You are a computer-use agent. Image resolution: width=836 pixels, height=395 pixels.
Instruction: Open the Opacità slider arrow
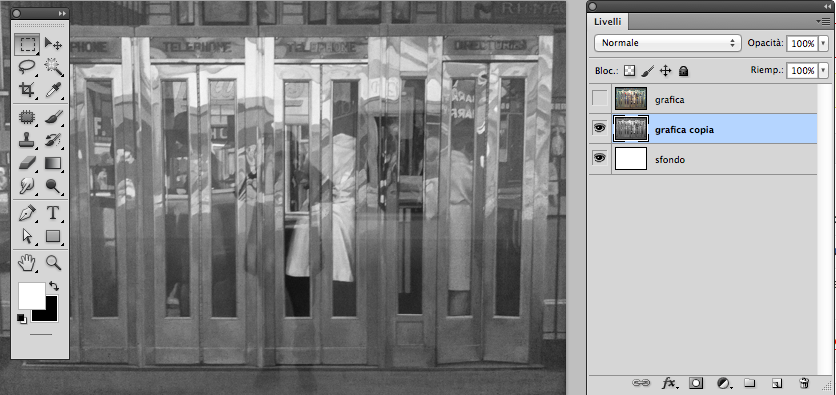823,44
